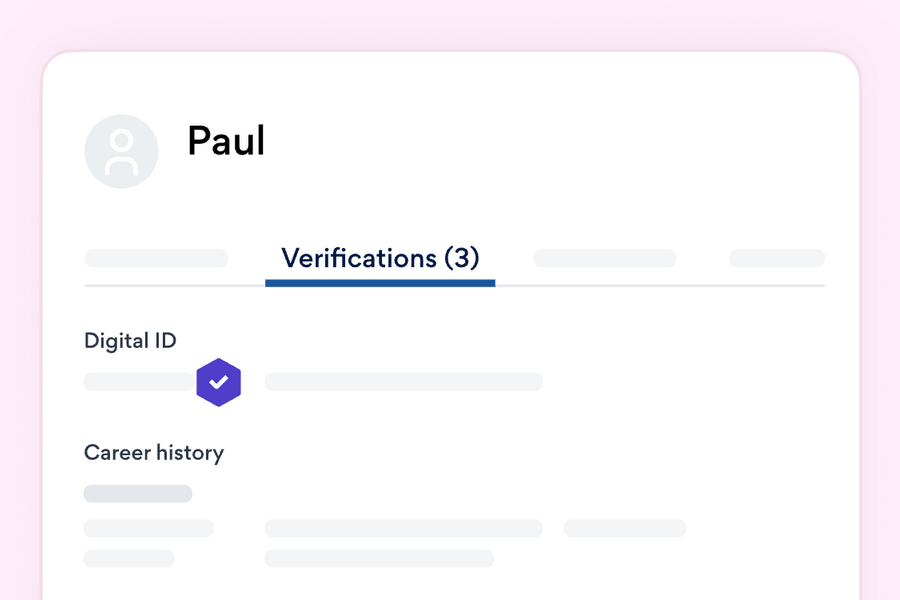Viewport: 900px width, 600px height.
Task: Open the far-right placeholder tab
Action: (x=777, y=258)
